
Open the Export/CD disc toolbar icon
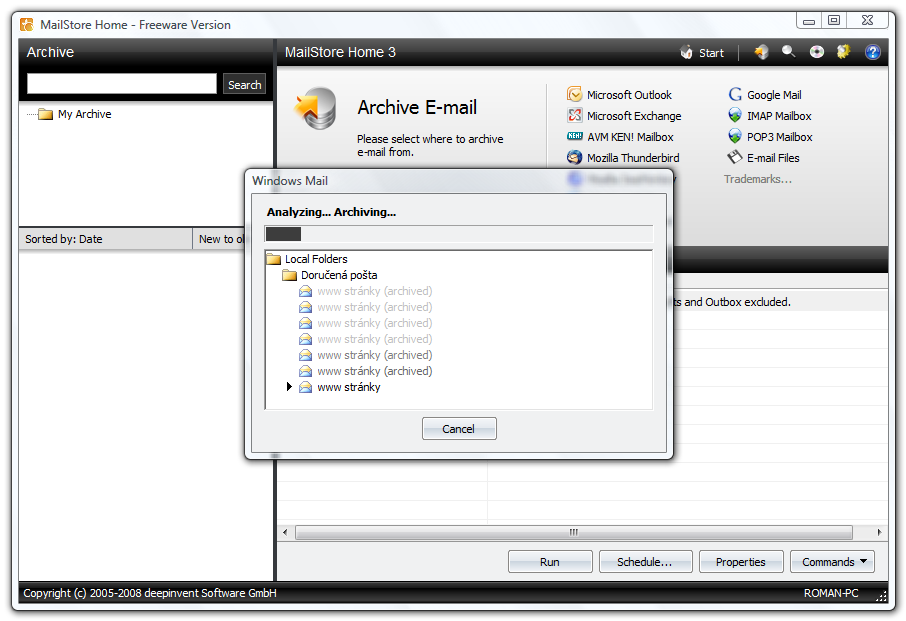[x=816, y=53]
